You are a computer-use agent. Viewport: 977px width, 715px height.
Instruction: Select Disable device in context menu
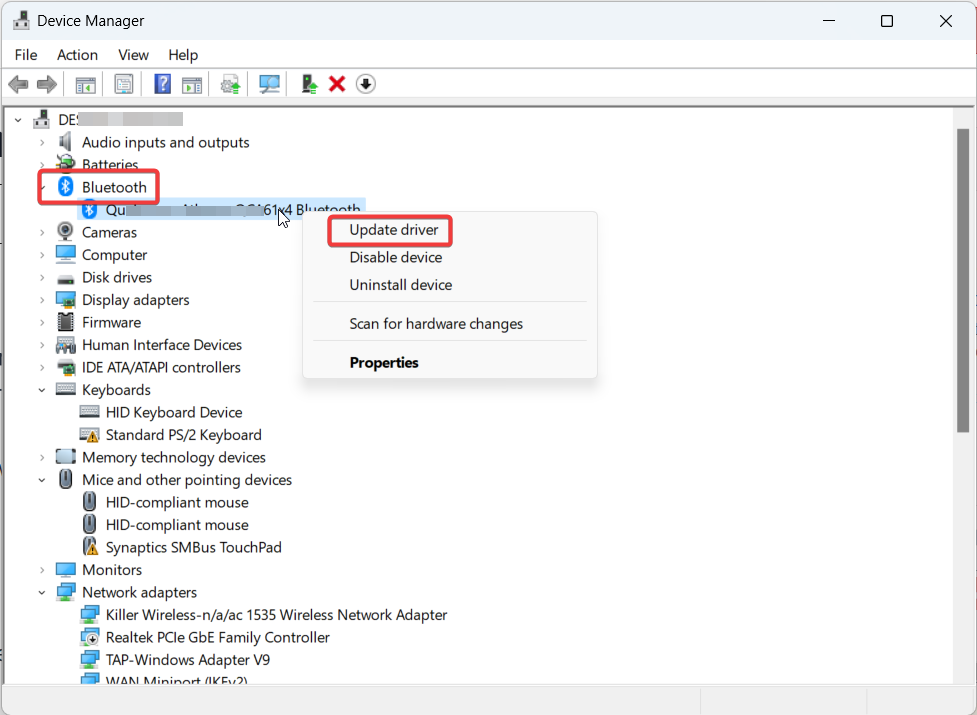click(395, 257)
